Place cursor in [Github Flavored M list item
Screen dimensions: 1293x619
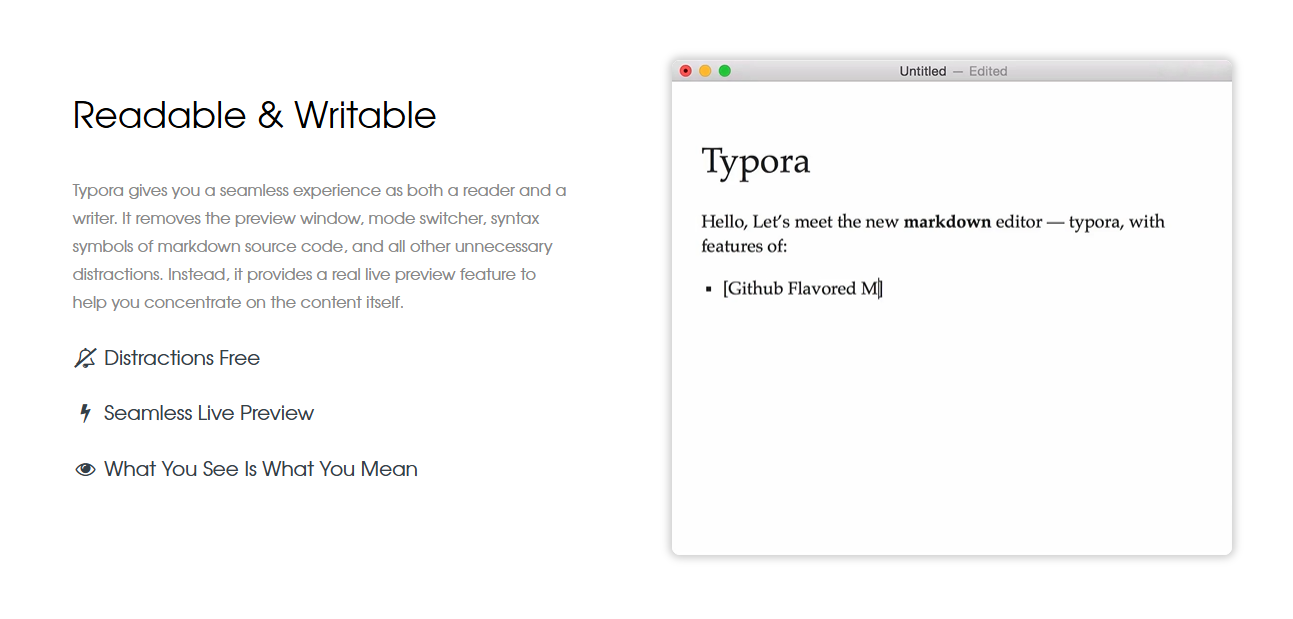click(x=801, y=289)
